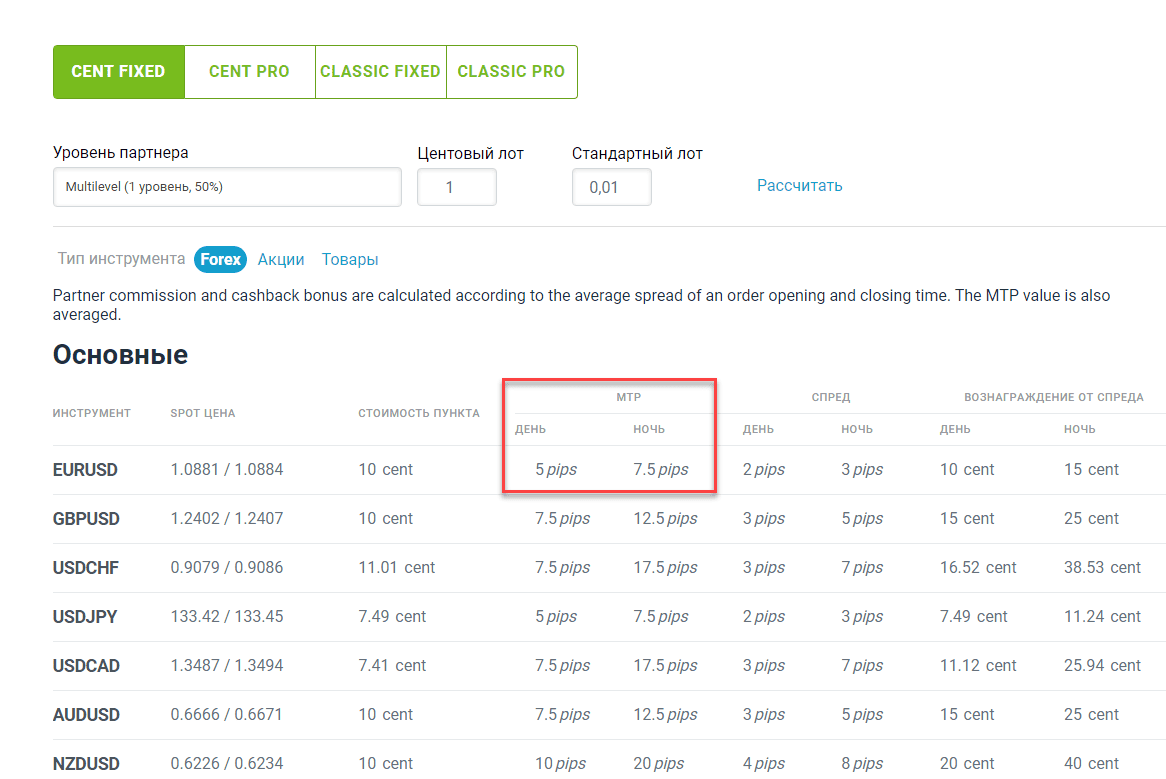Select the USDCHF instrument
Viewport: 1166px width, 779px height.
click(x=86, y=568)
